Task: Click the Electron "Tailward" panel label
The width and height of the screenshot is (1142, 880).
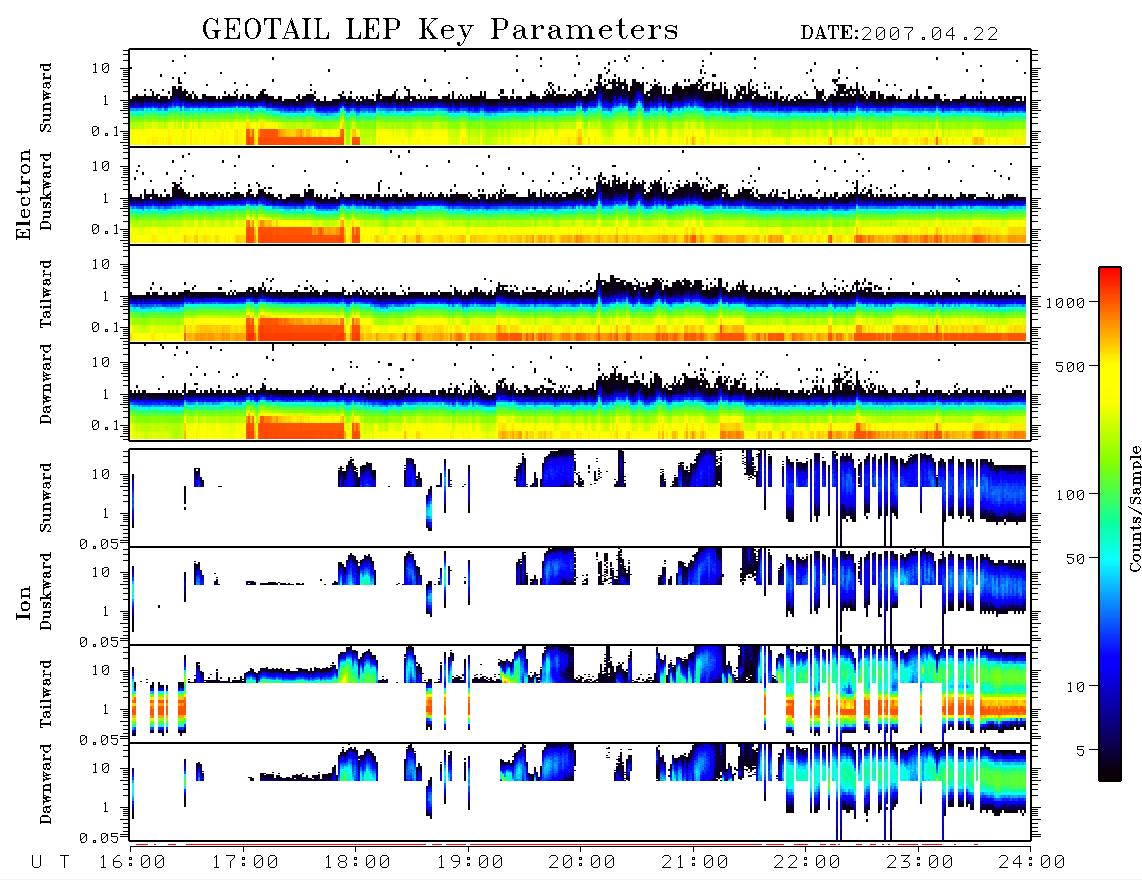Action: click(x=46, y=294)
